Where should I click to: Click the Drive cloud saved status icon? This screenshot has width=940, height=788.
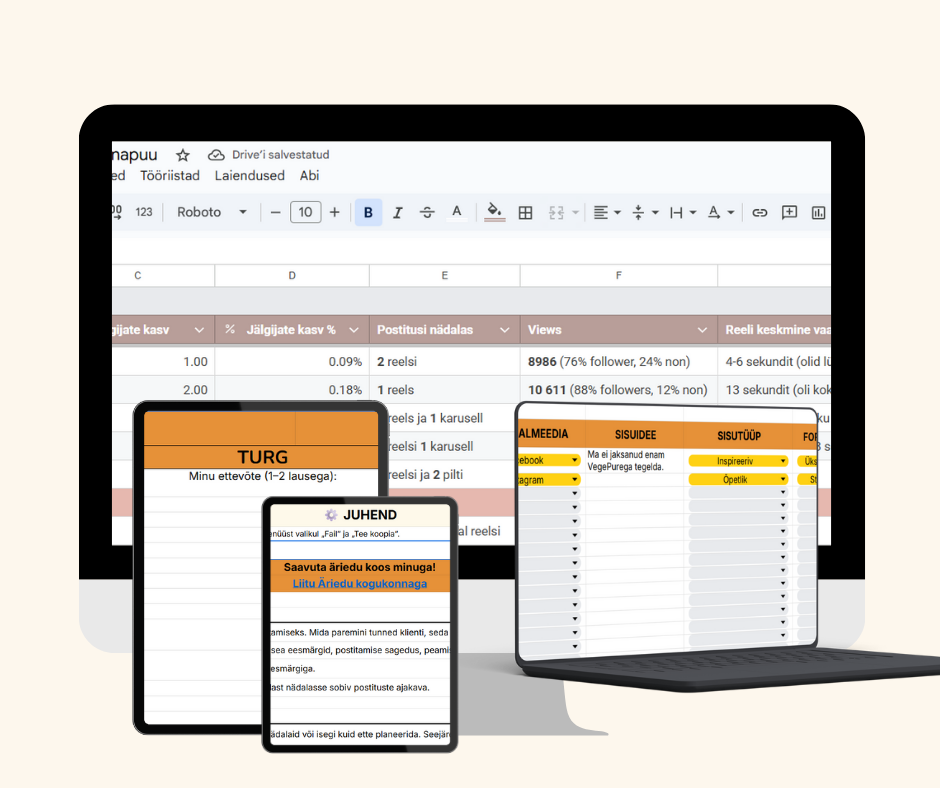point(216,155)
